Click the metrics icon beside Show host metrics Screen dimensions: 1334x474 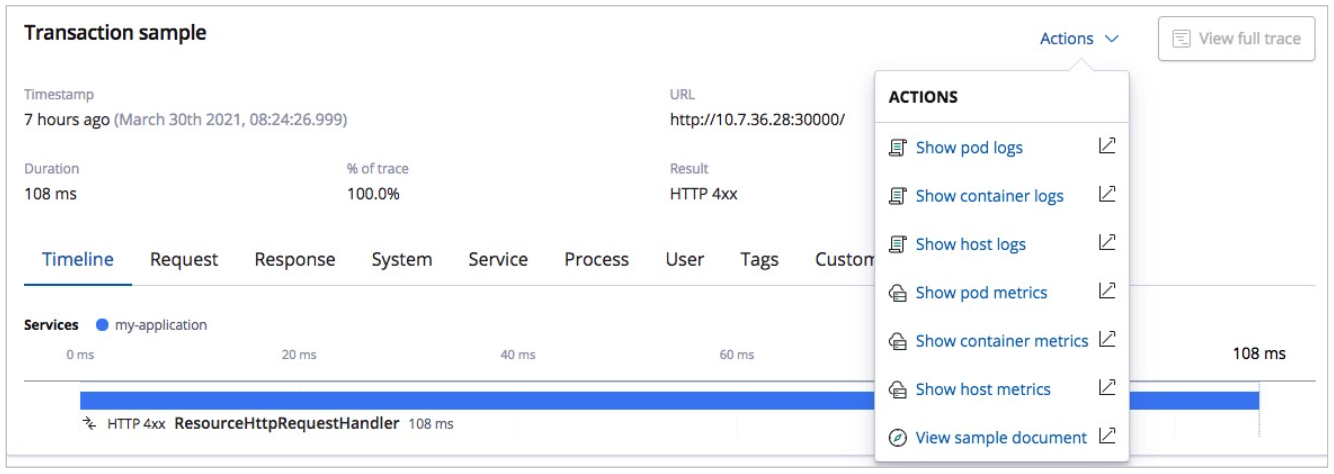point(897,389)
